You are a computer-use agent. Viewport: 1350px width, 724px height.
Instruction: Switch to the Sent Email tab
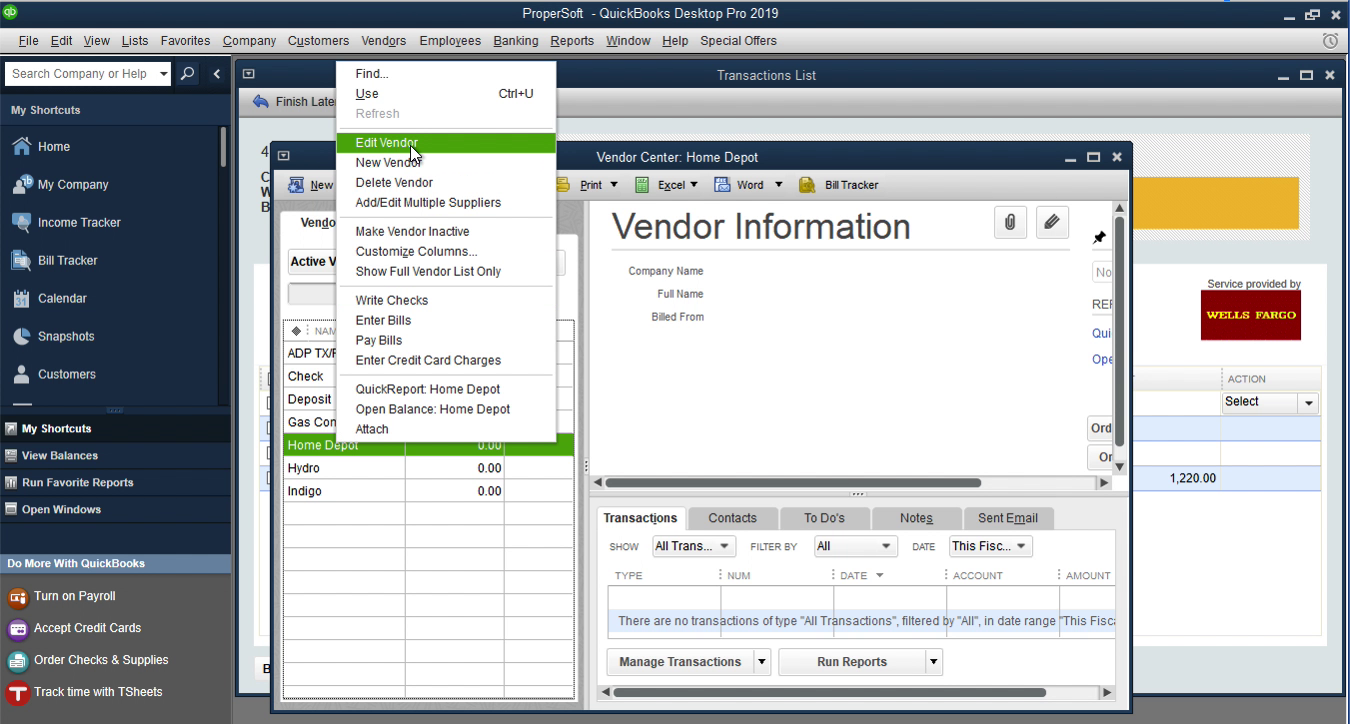point(1008,518)
